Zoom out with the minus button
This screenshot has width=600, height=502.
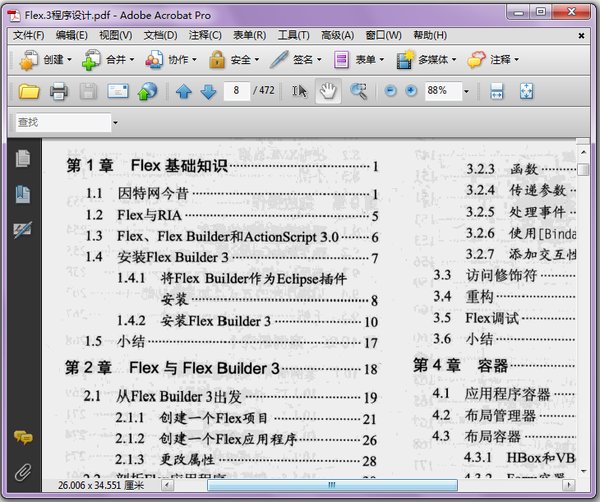(390, 91)
